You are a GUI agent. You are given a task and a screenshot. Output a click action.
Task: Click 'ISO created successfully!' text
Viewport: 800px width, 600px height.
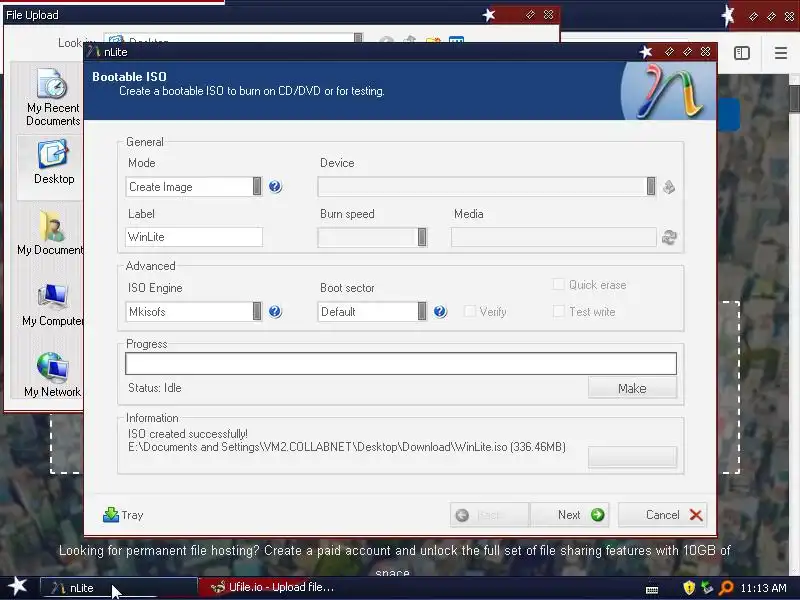point(188,434)
